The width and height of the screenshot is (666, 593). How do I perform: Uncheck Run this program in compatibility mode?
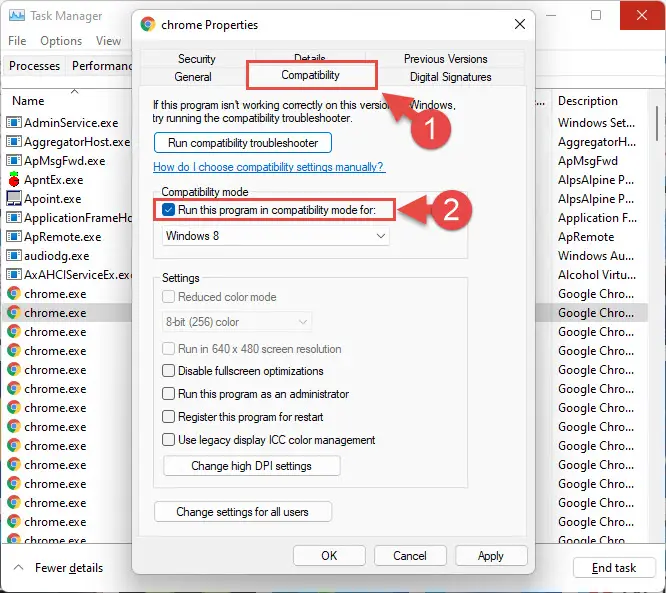coord(169,210)
